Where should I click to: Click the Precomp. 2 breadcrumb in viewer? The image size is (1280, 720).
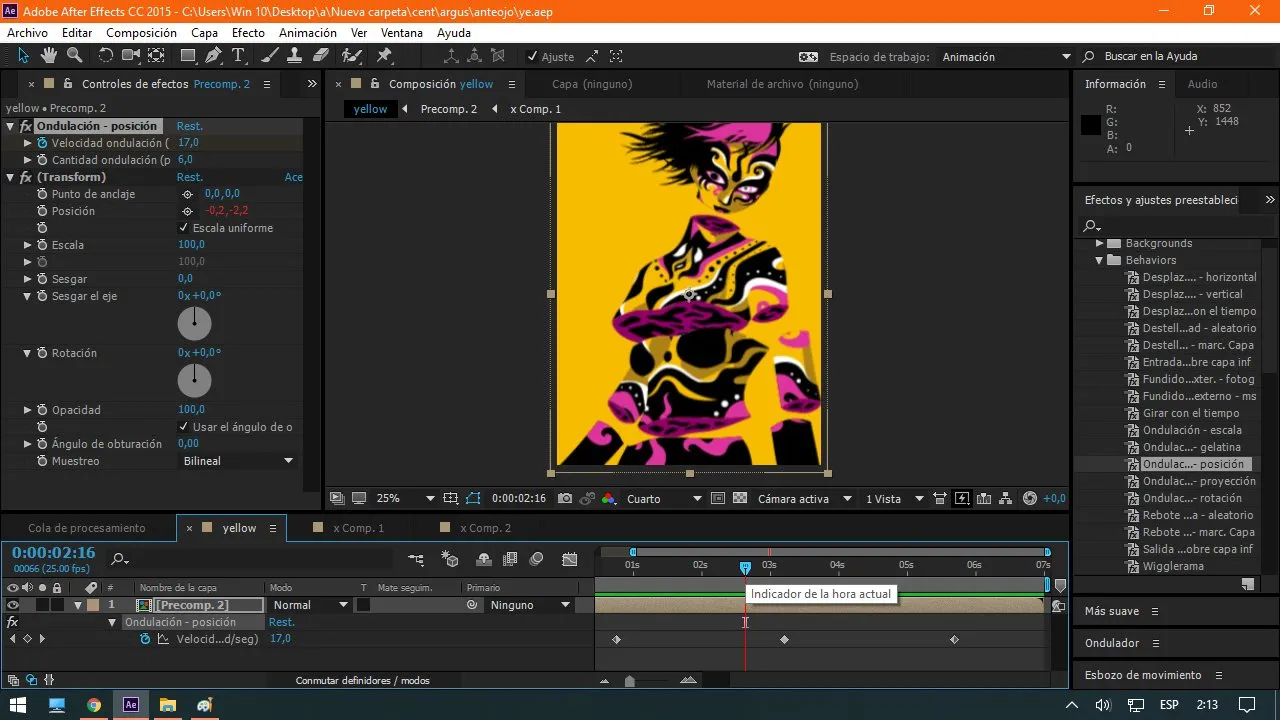pyautogui.click(x=449, y=109)
